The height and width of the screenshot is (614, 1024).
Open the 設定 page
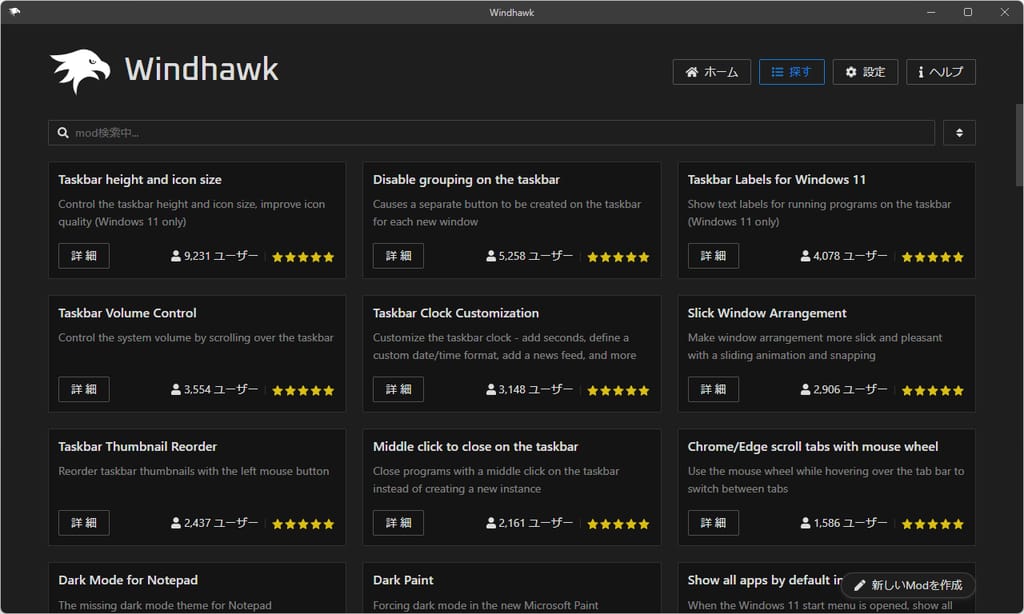coord(865,72)
